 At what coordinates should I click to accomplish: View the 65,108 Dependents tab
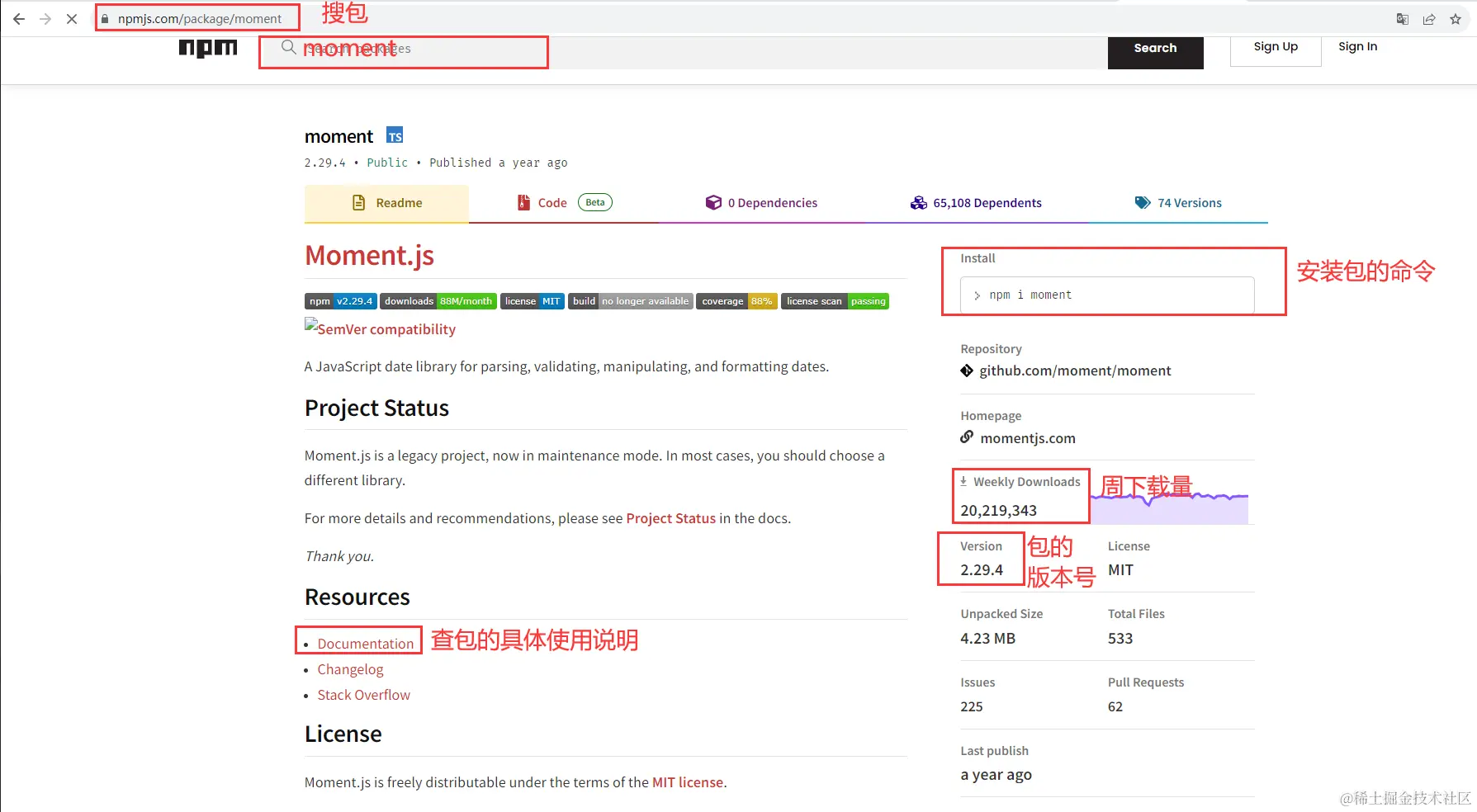click(976, 203)
